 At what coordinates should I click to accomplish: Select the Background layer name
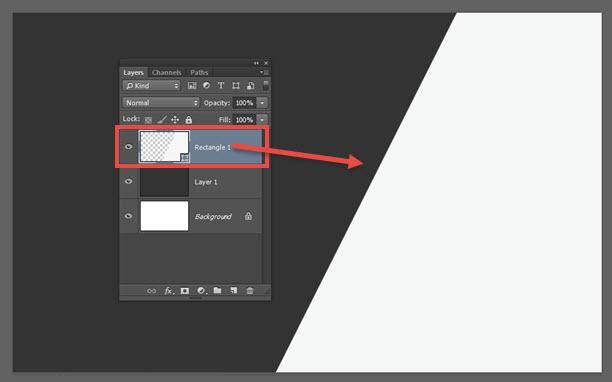point(213,216)
